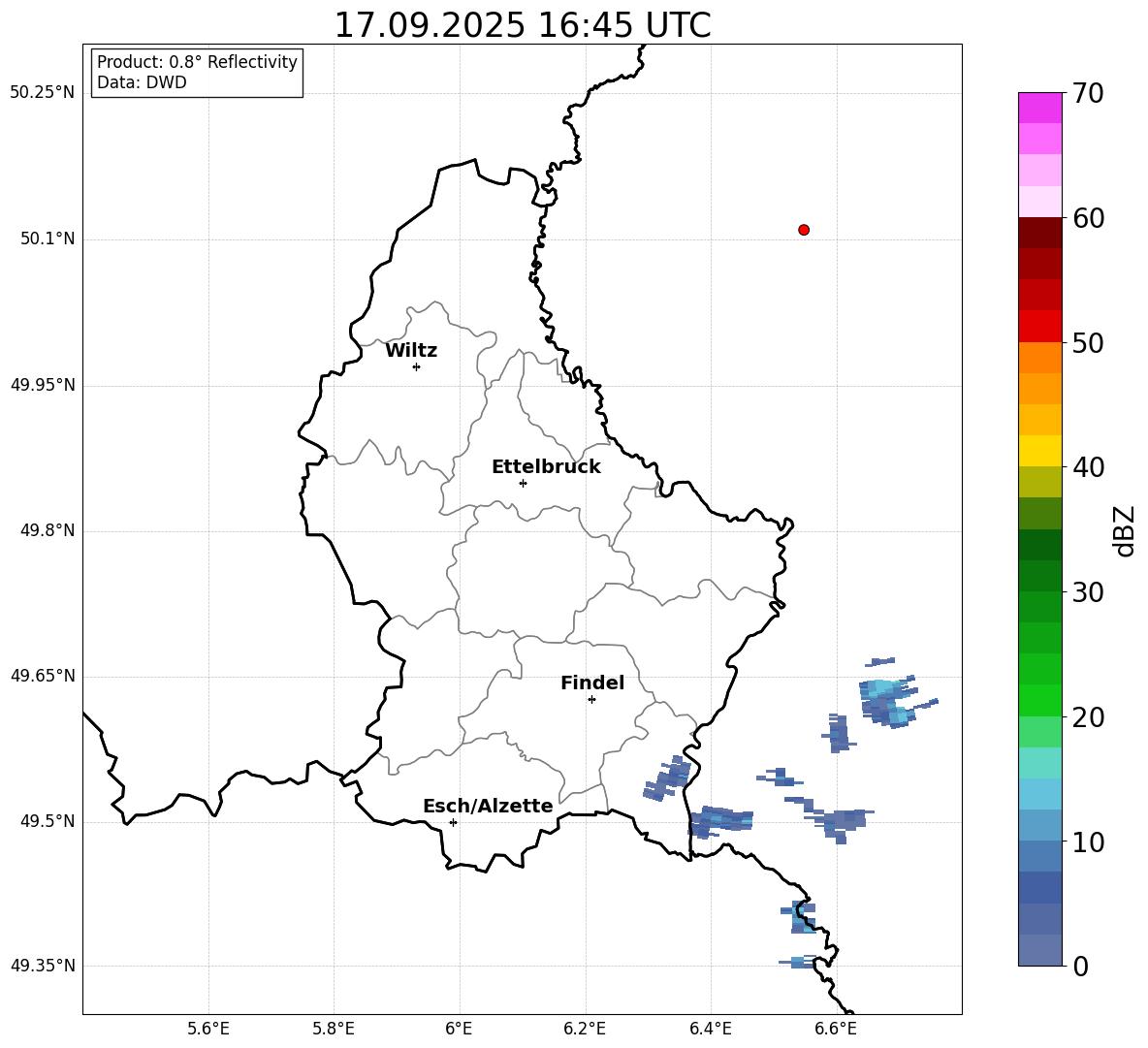This screenshot has height=1048, width=1148.
Task: Click the 6.4°E longitude label
Action: pyautogui.click(x=710, y=1030)
